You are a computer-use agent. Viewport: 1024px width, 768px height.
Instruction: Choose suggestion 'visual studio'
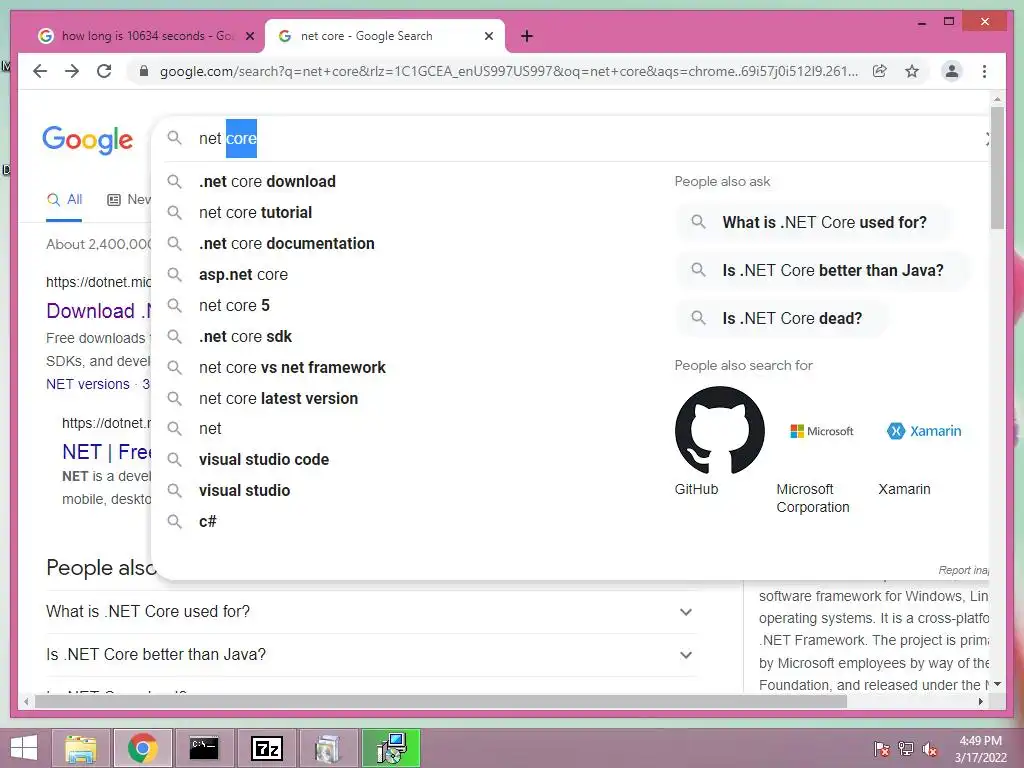244,490
